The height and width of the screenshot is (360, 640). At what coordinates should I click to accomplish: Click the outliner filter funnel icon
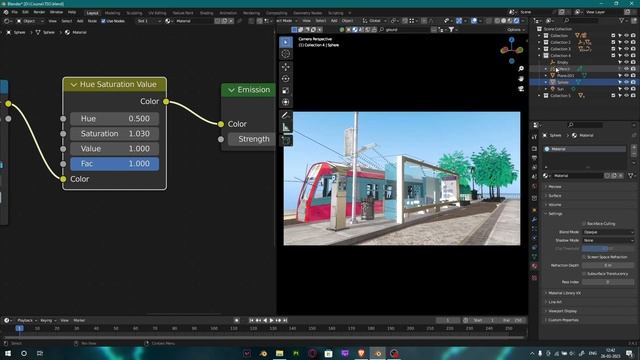pos(622,20)
